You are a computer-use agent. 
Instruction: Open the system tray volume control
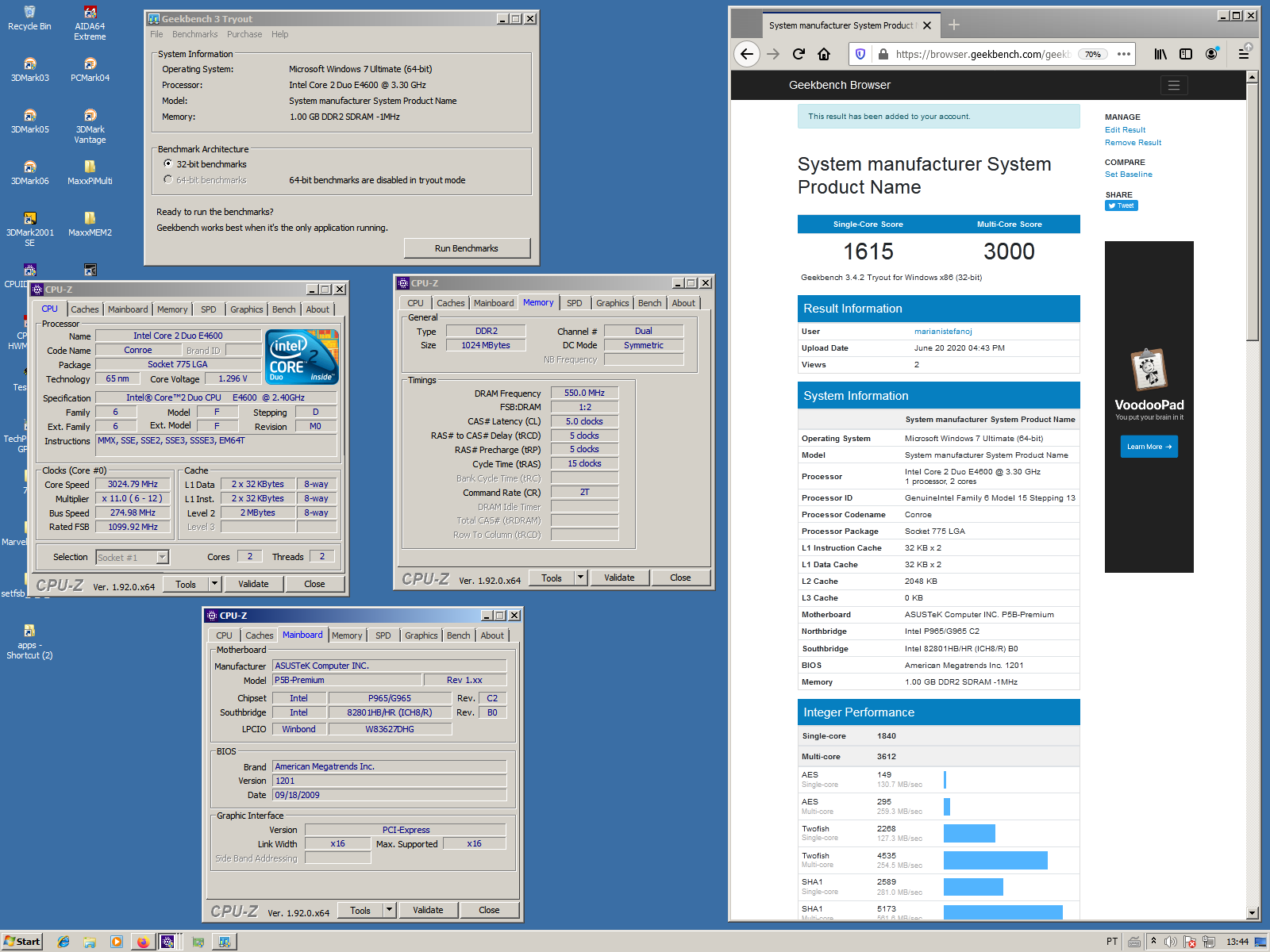pos(1170,942)
